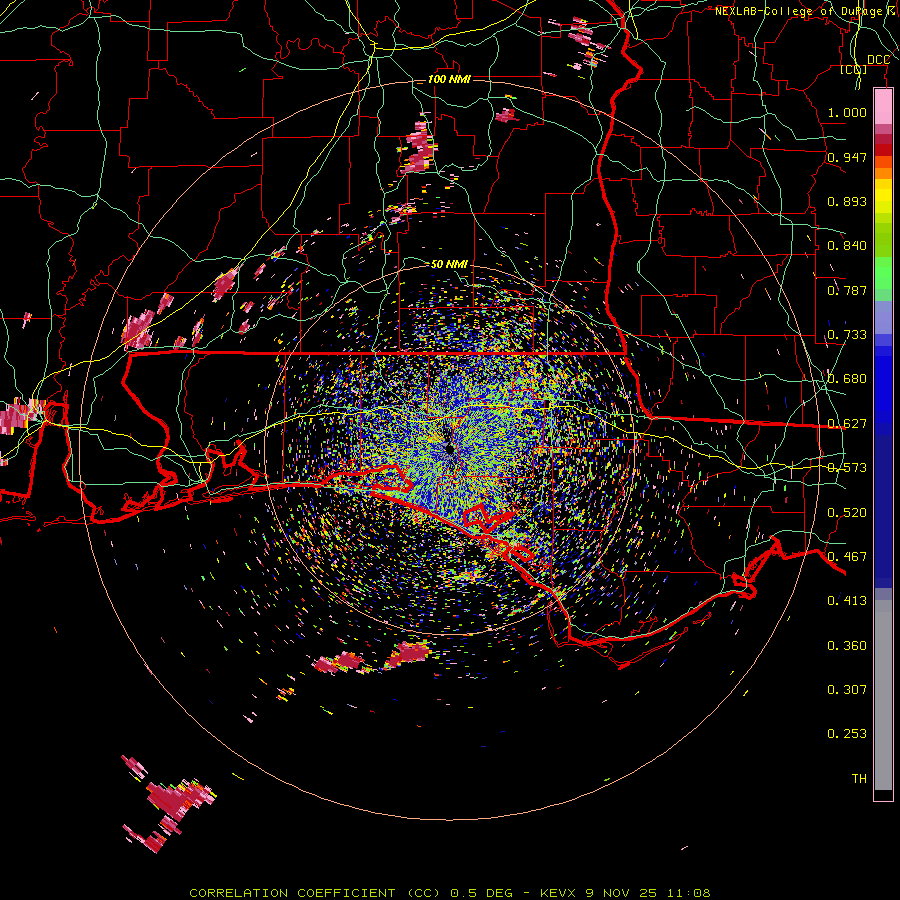Click the "0.5 DEG" elevation in caption
The image size is (900, 900).
point(482,893)
